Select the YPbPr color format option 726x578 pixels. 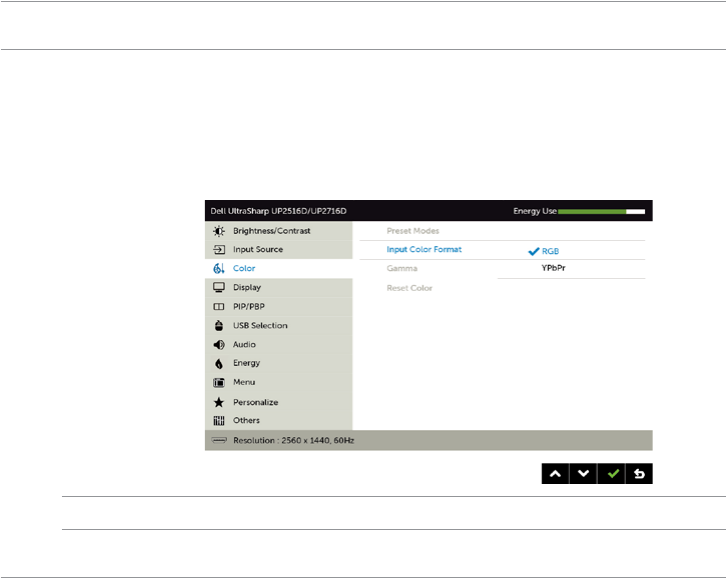pyautogui.click(x=553, y=268)
